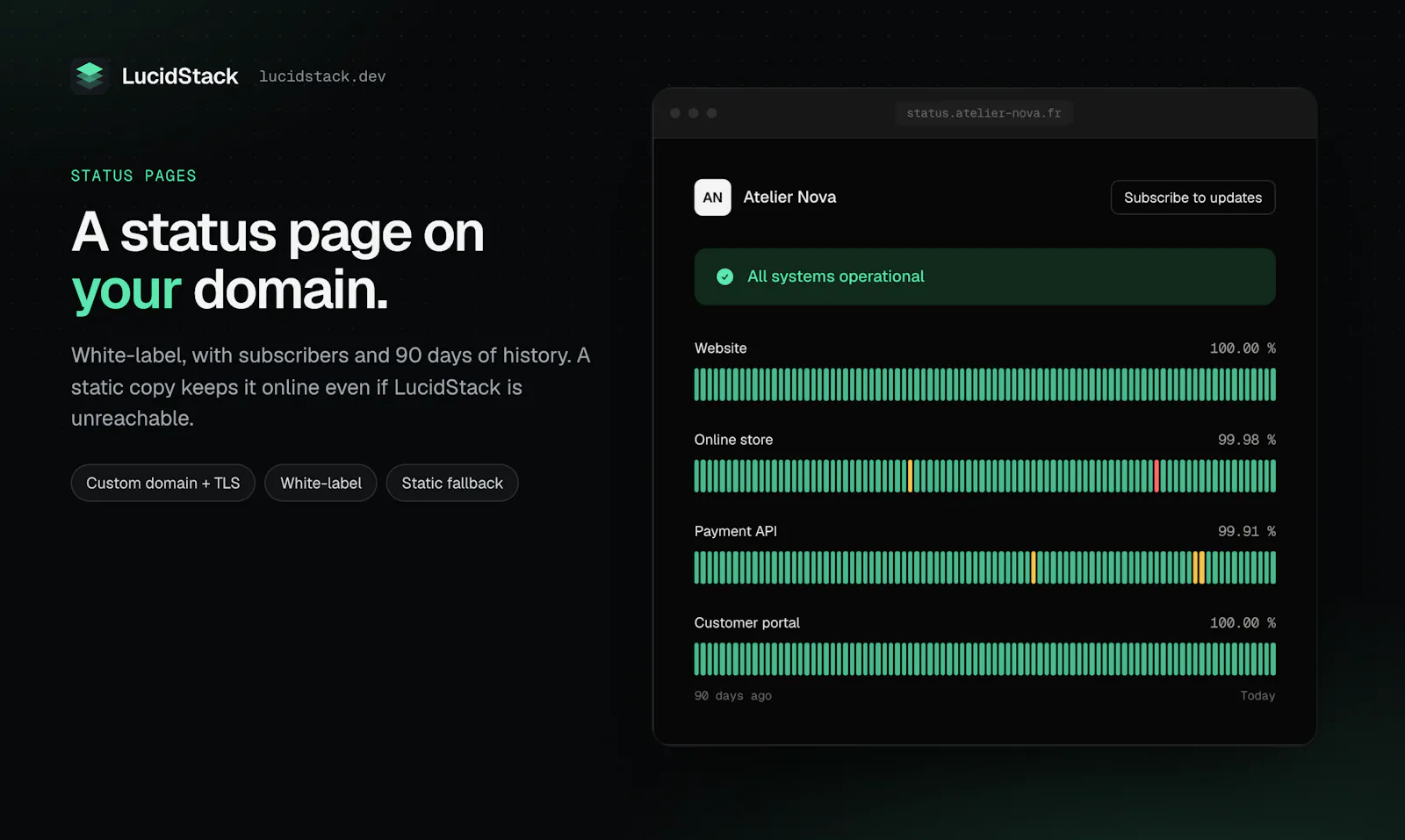Click the Customer portal uptime 100.00 %

[1243, 622]
